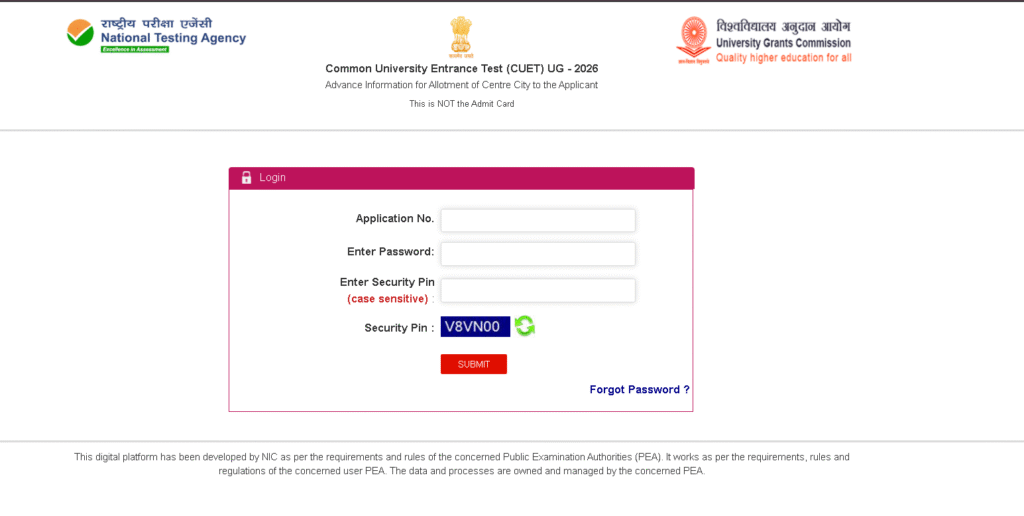Select the Enter Security Pin text box

(x=538, y=290)
